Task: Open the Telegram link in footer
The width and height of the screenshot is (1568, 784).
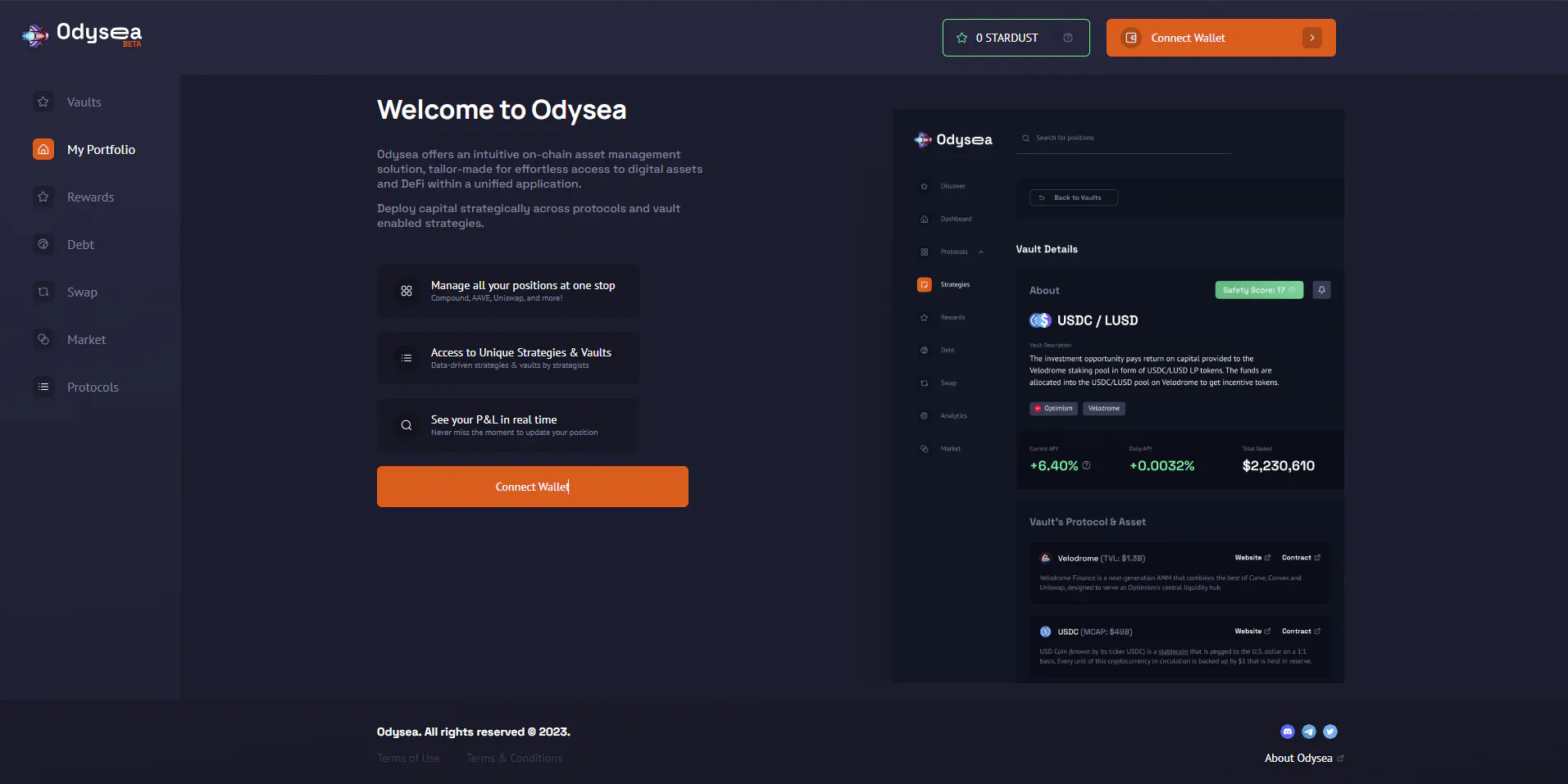Action: [1309, 732]
